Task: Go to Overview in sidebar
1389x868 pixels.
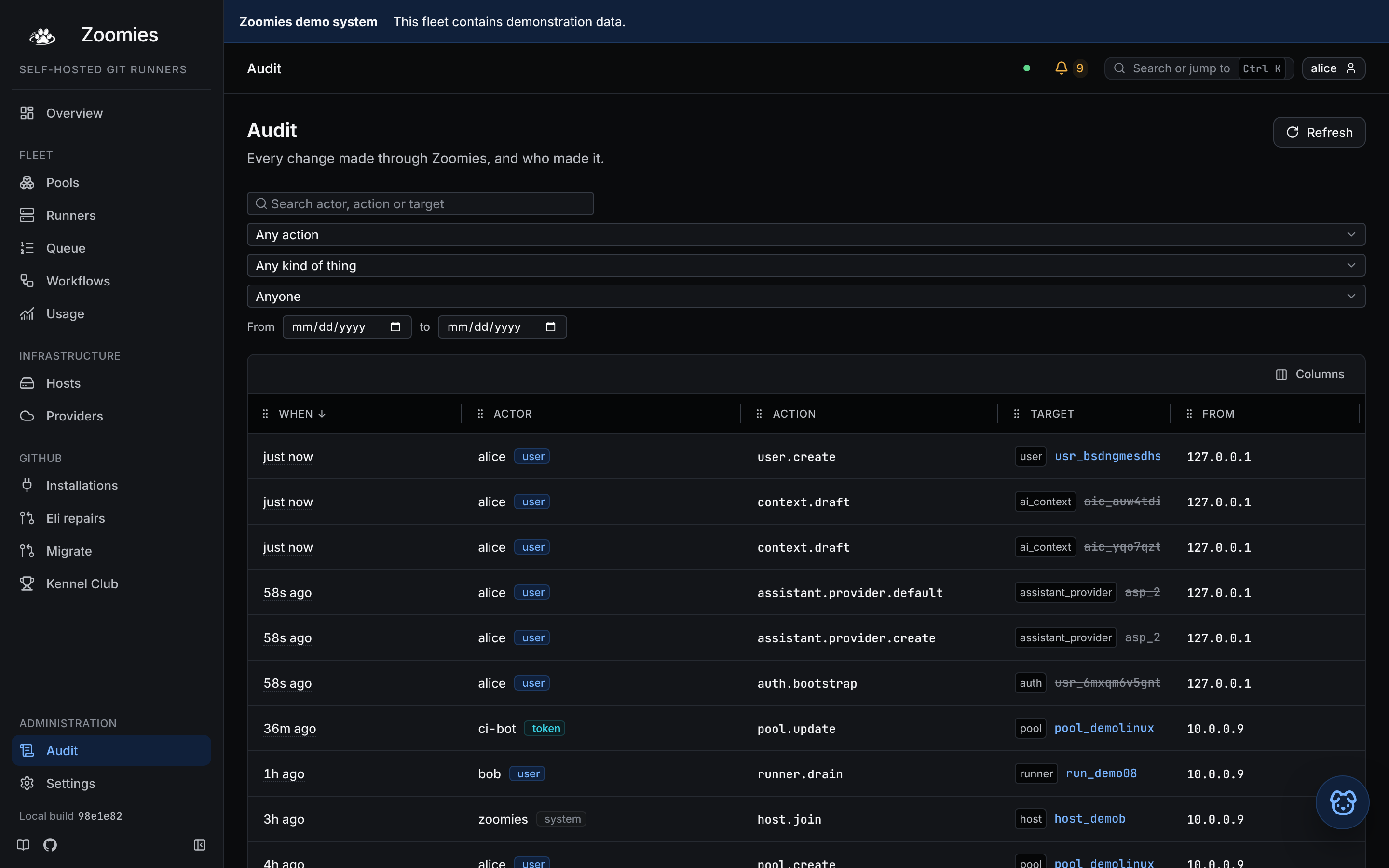Action: [111, 113]
